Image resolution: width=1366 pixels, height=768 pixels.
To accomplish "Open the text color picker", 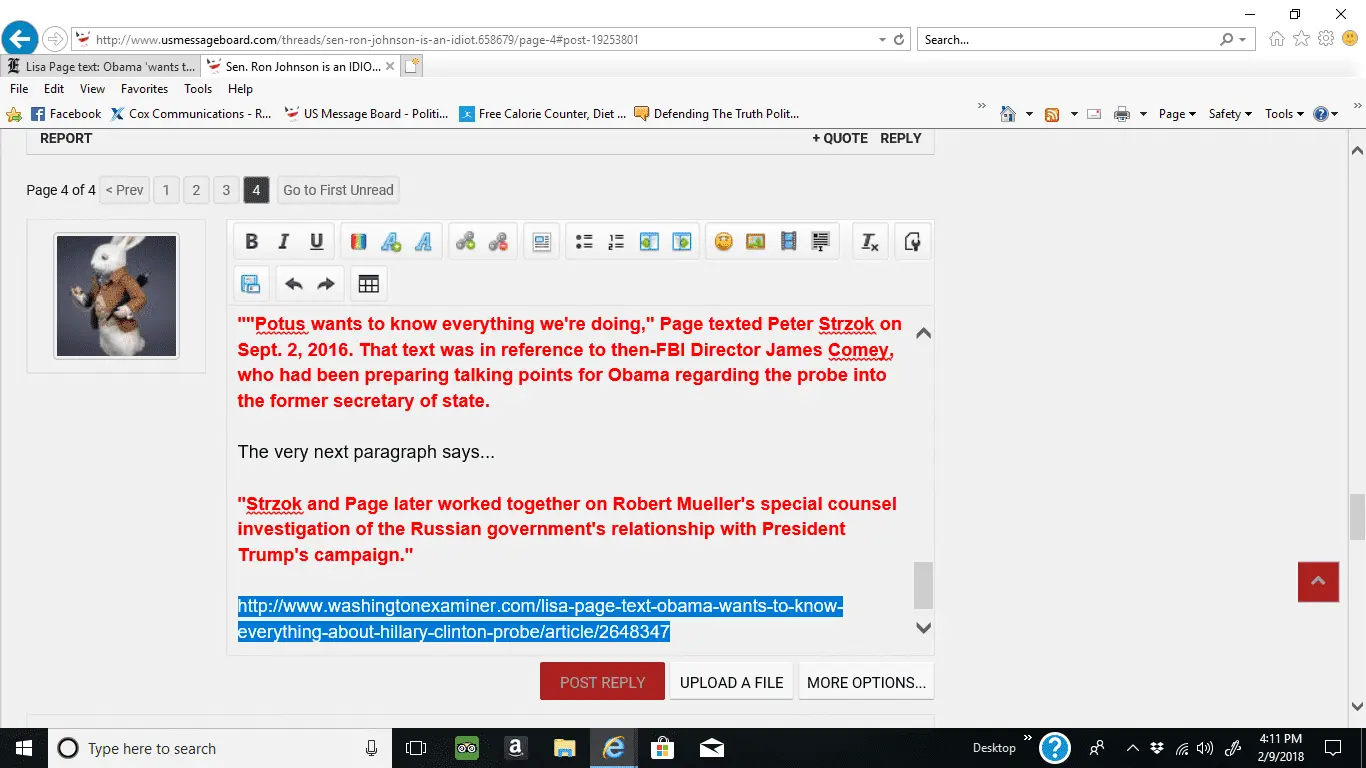I will (358, 242).
